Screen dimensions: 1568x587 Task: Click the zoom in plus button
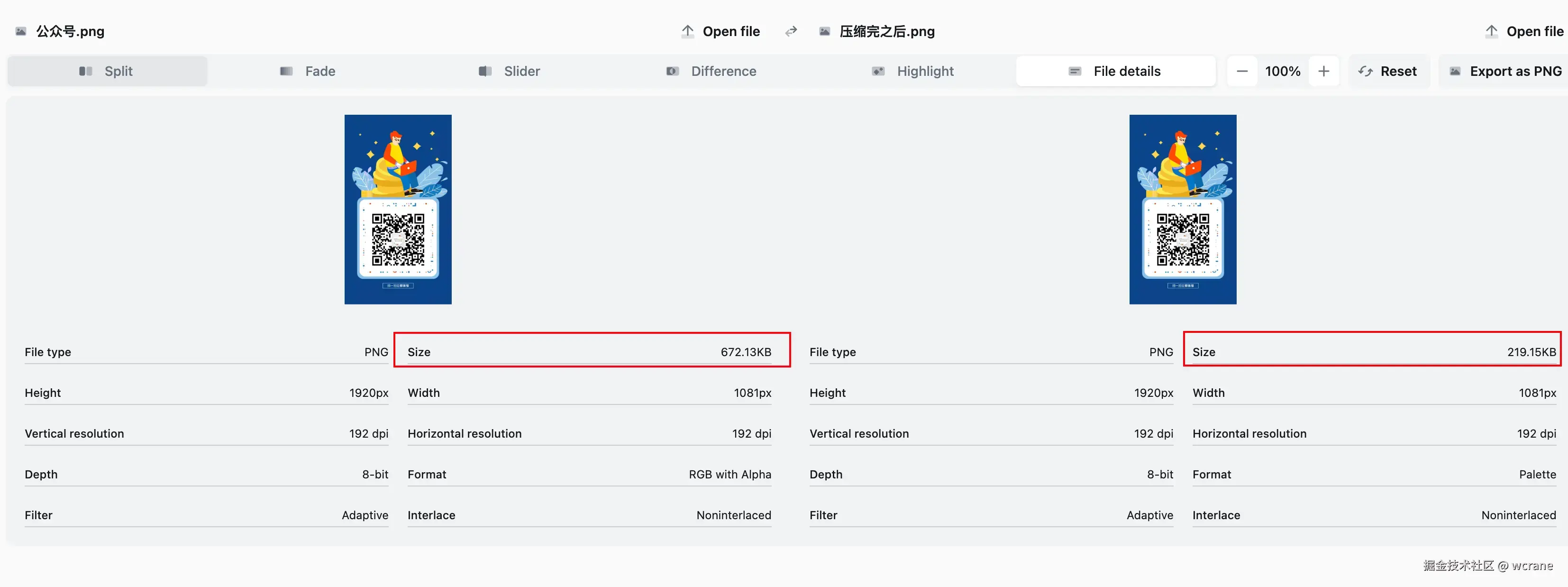coord(1323,71)
